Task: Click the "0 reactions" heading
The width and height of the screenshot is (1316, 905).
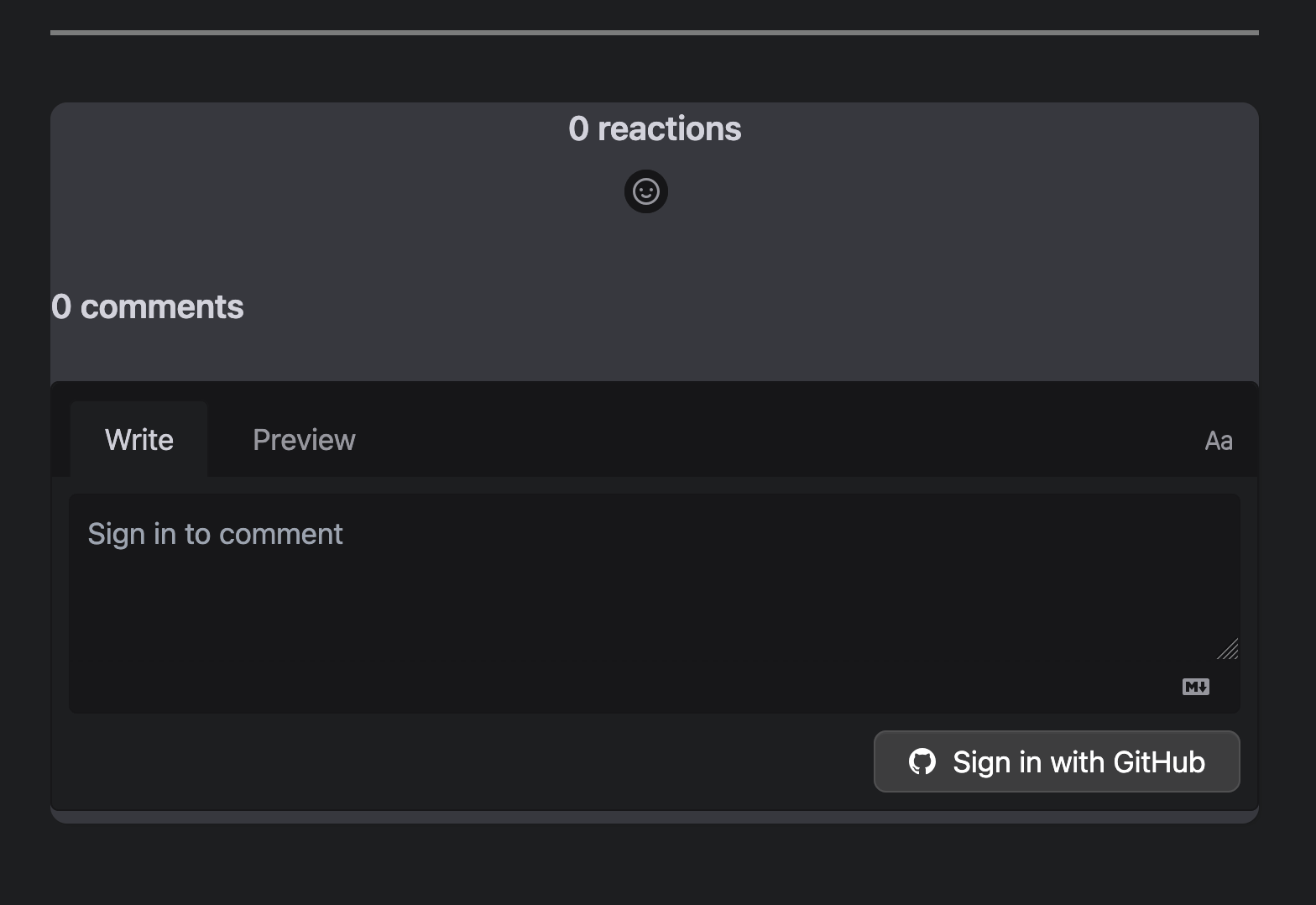Action: pos(655,128)
